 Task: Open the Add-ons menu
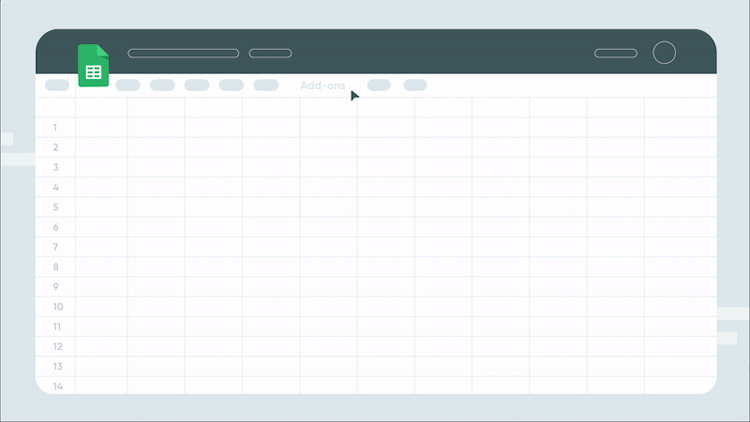coord(323,86)
